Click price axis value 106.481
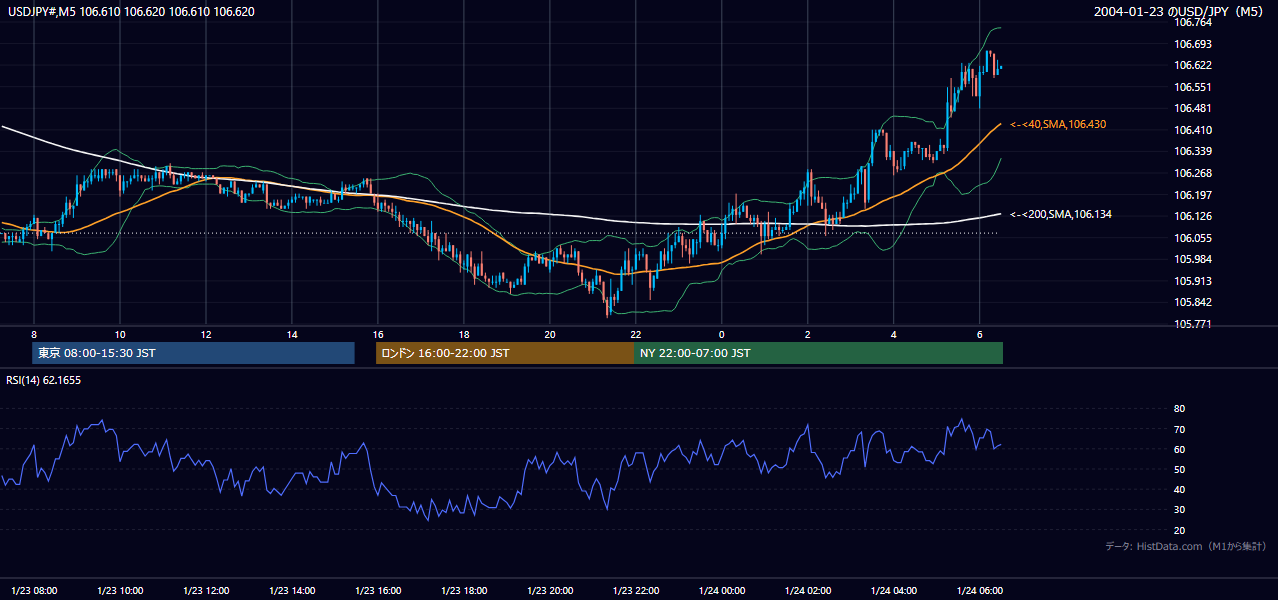This screenshot has width=1278, height=600. tap(1193, 108)
